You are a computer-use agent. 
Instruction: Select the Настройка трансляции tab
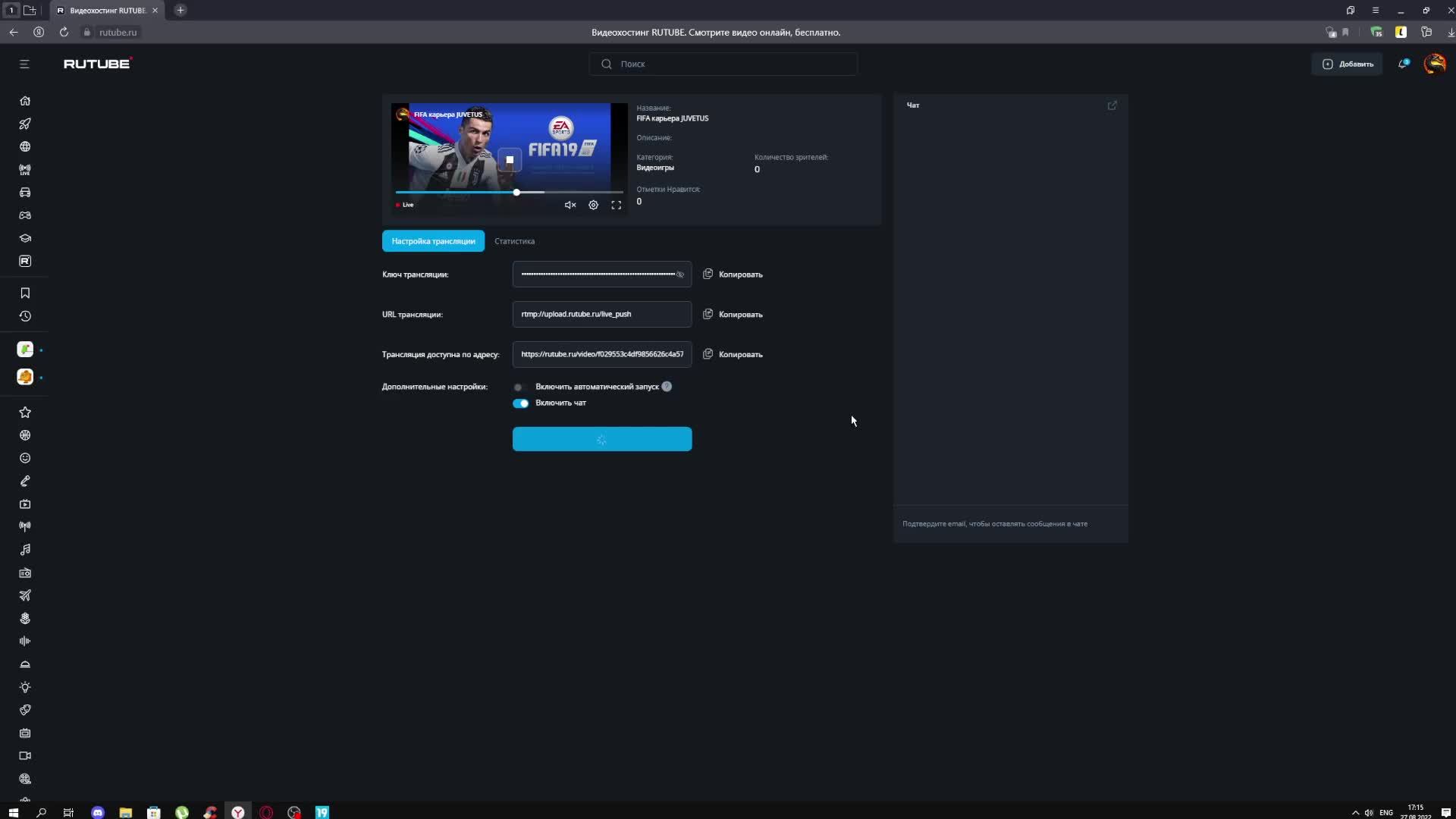433,241
